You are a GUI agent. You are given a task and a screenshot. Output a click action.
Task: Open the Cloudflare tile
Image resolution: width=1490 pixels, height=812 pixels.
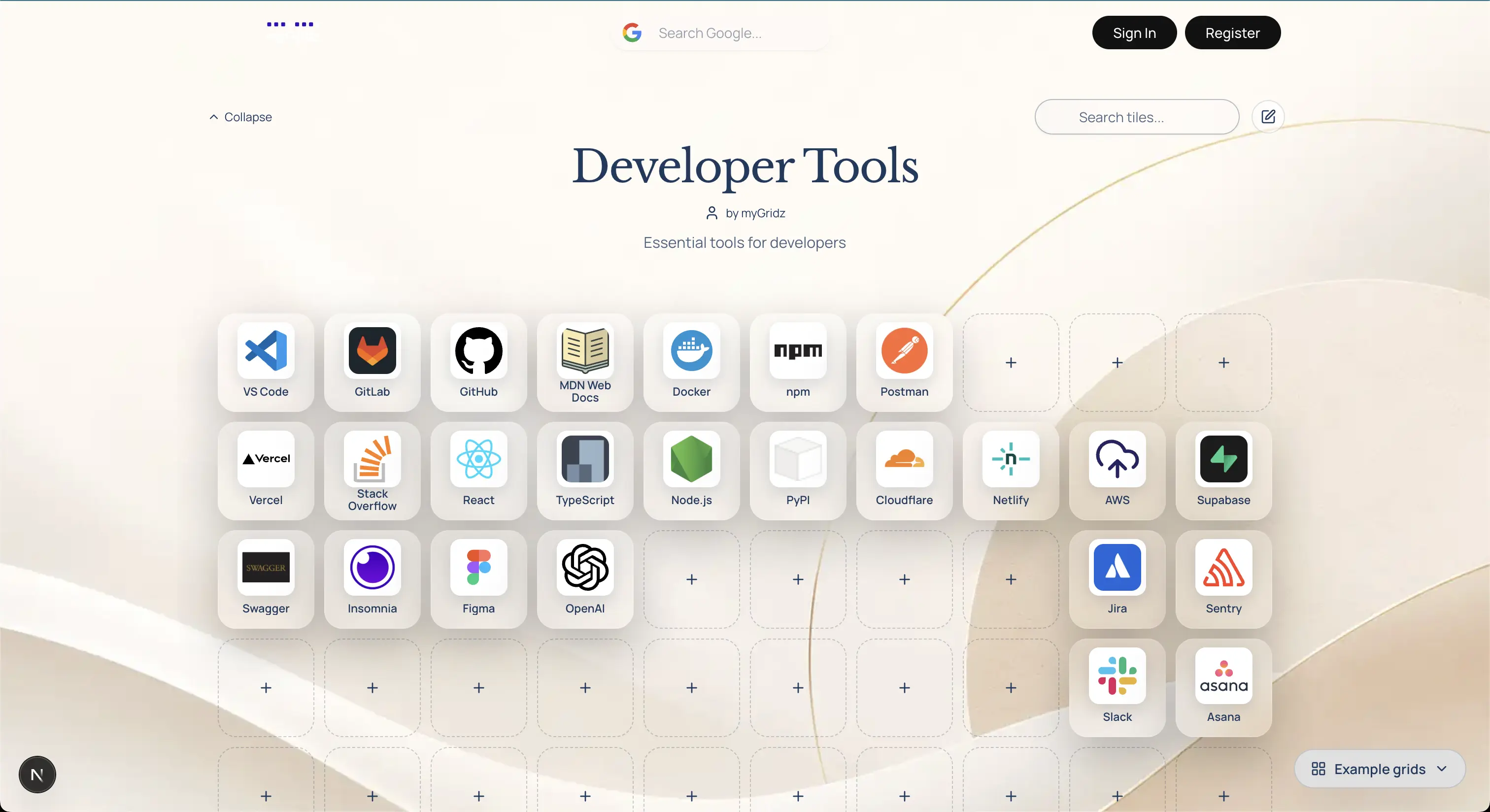pos(904,471)
